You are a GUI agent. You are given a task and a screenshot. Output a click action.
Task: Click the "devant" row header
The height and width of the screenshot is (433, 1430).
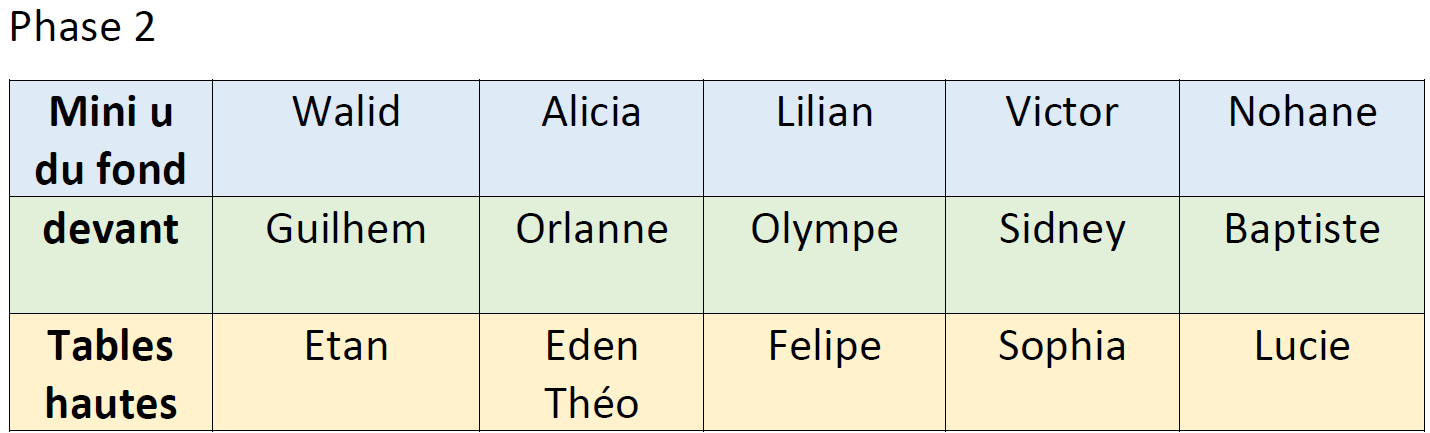click(111, 230)
